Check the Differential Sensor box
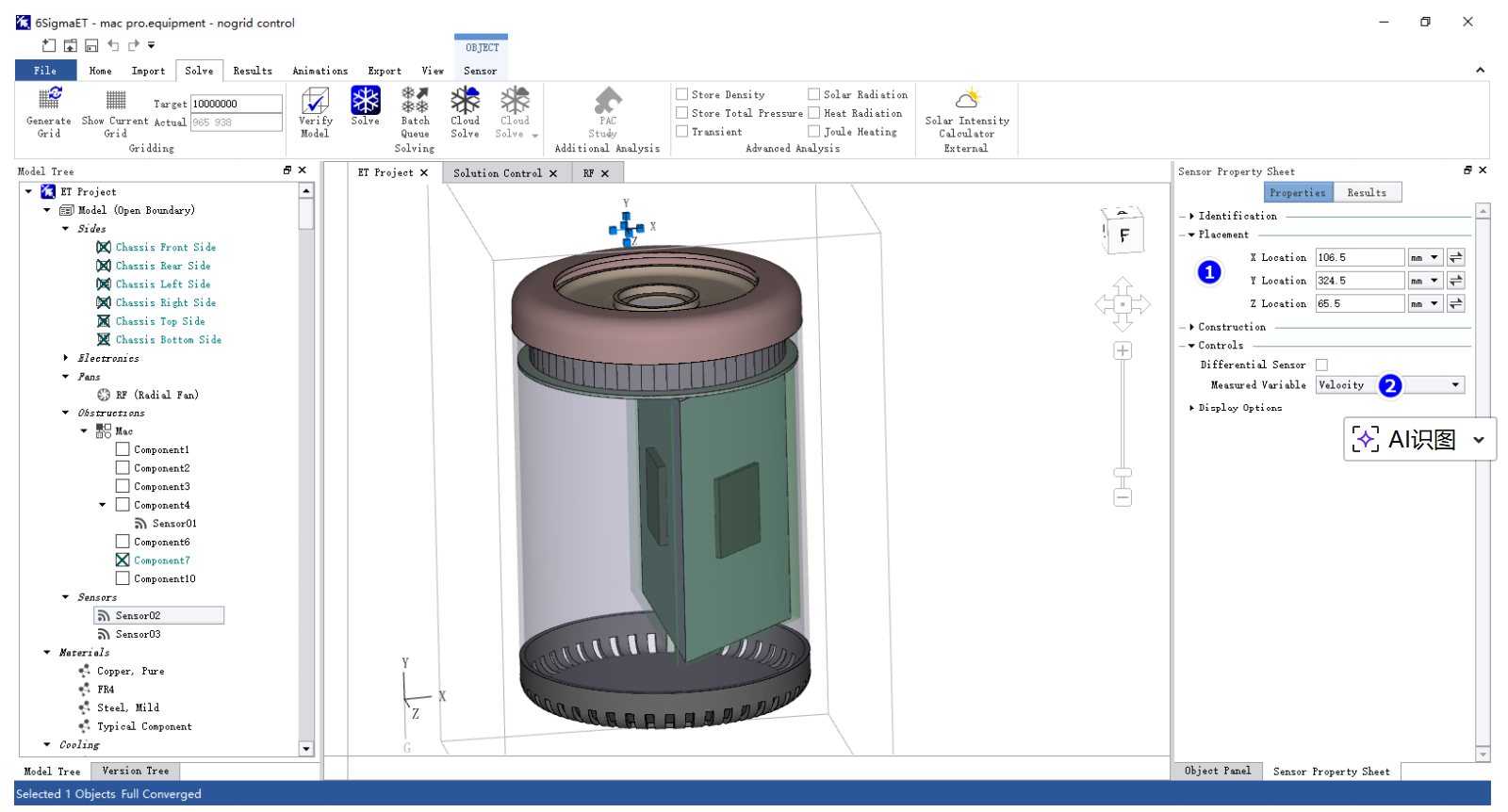This screenshot has height=812, width=1508. pos(1321,365)
